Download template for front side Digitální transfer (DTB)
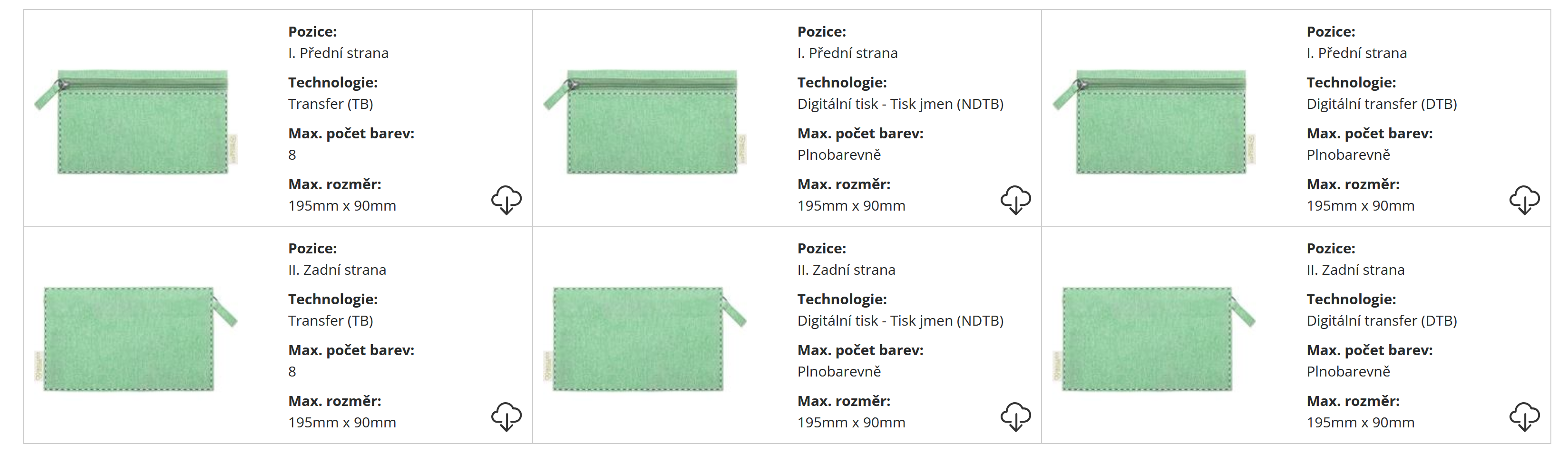 point(1524,200)
